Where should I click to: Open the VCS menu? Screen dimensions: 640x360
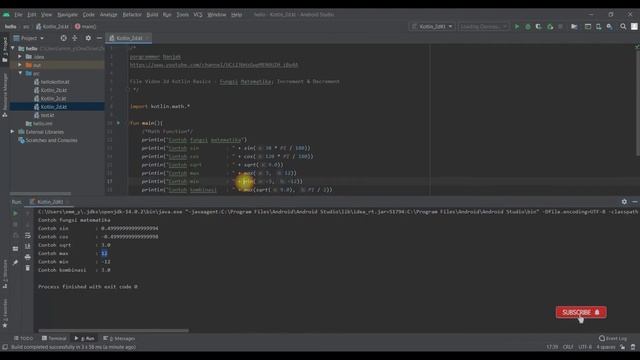tap(198, 14)
